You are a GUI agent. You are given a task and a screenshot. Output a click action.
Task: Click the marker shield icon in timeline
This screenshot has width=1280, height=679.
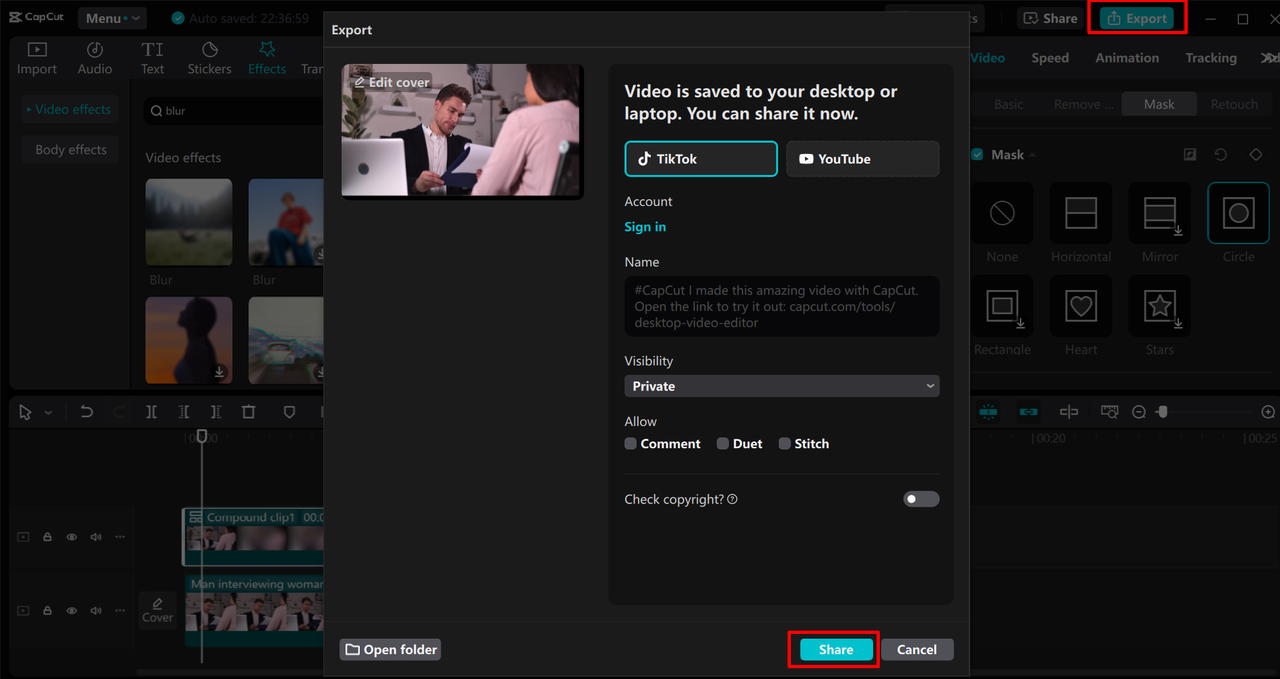point(289,412)
